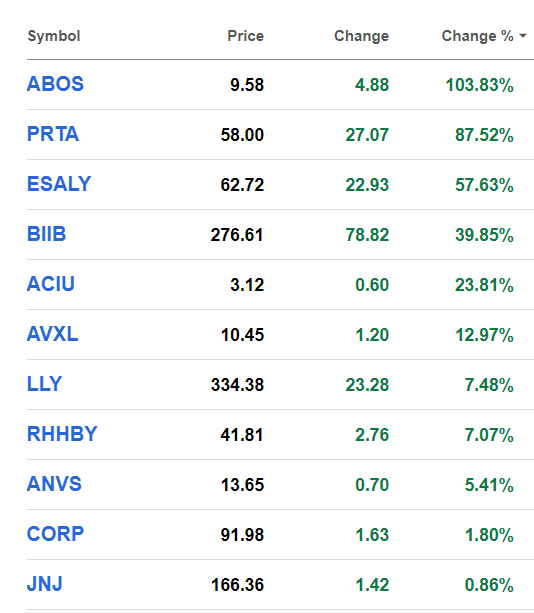The image size is (534, 613).
Task: Click the Change column header
Action: point(361,36)
